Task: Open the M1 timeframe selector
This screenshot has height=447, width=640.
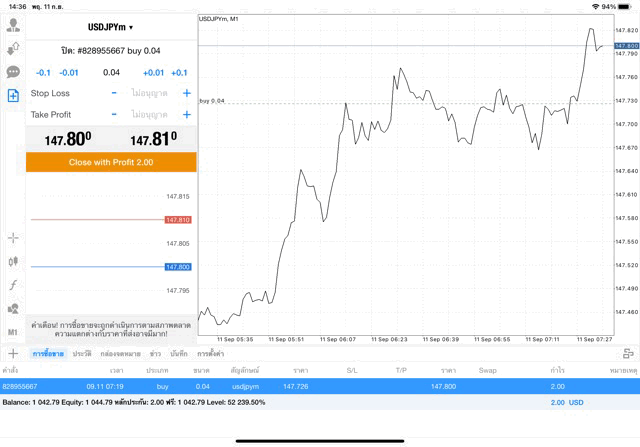Action: [x=13, y=332]
